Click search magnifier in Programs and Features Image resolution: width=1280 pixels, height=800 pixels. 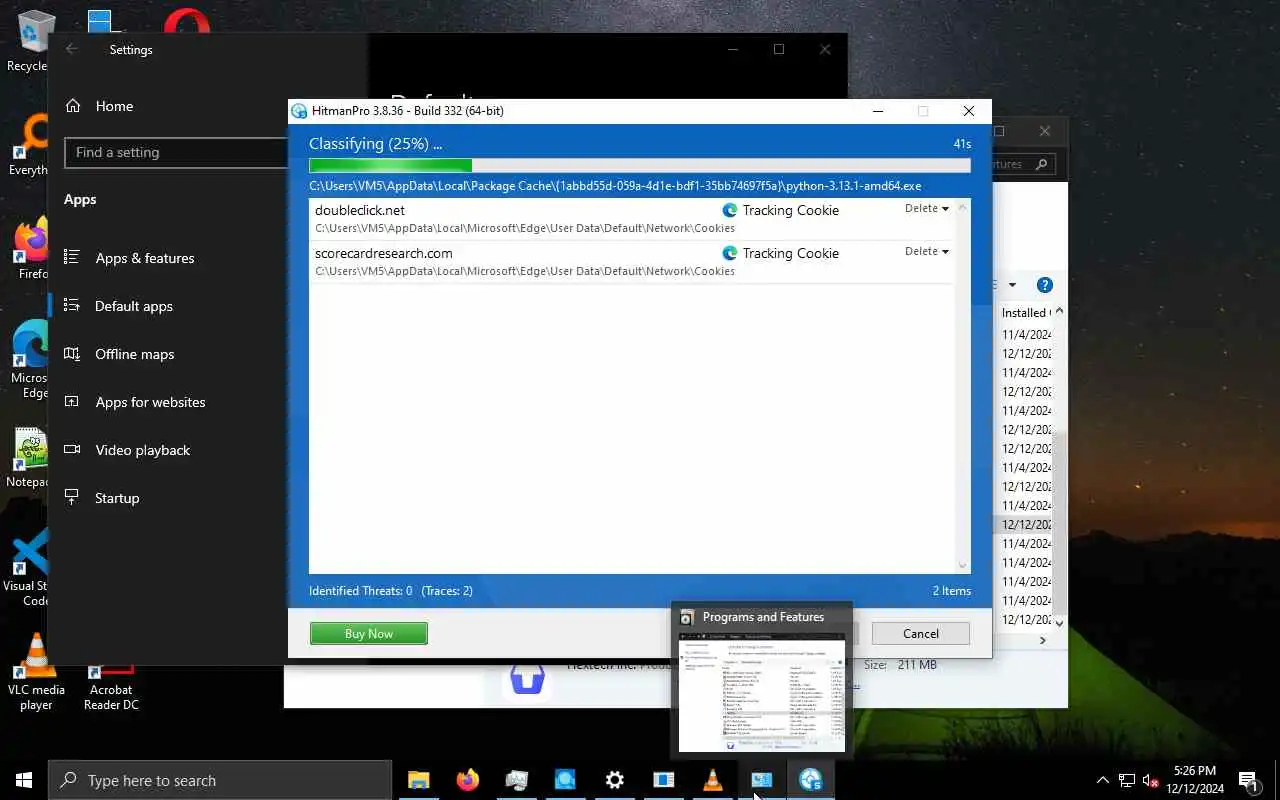(x=1041, y=164)
